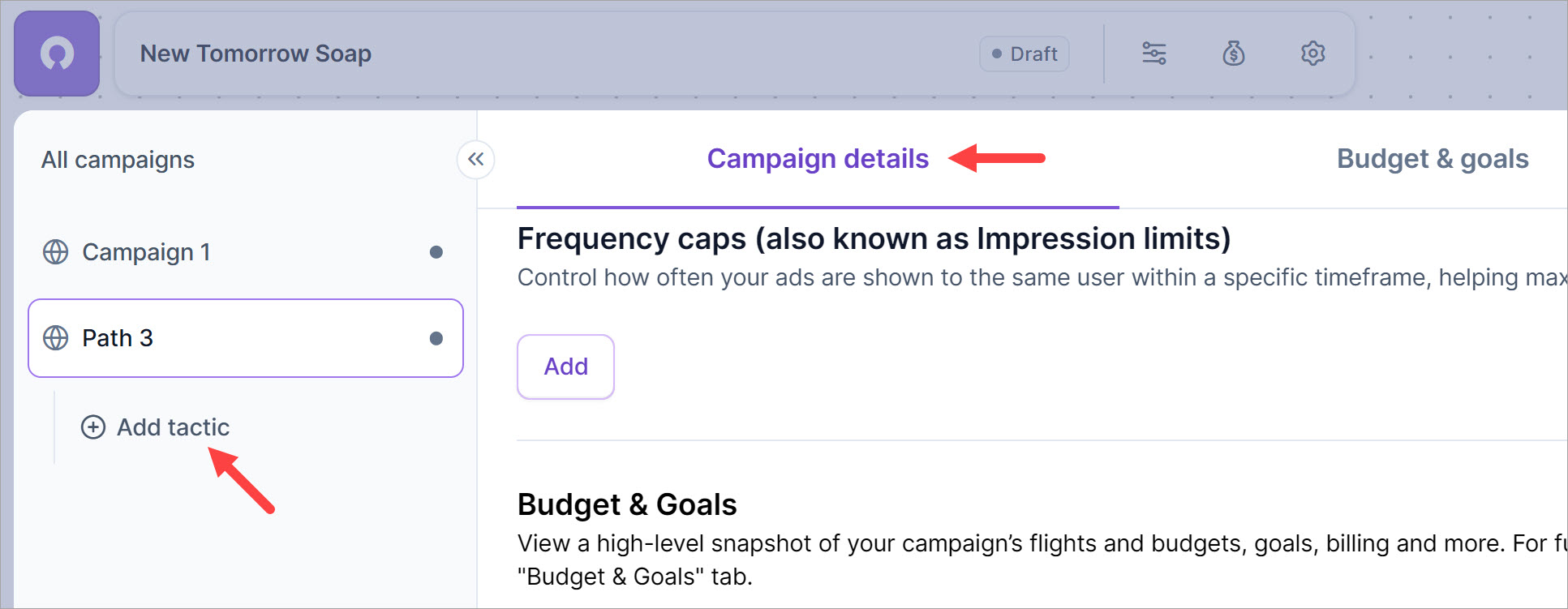Select Campaign 1 in the sidebar
The height and width of the screenshot is (609, 1568).
pos(146,252)
